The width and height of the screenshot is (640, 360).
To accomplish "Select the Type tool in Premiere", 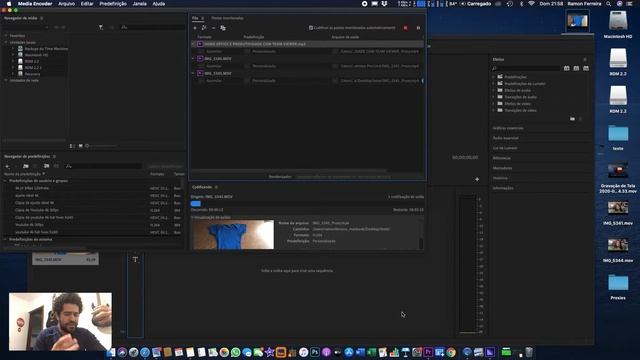I will pos(135,260).
